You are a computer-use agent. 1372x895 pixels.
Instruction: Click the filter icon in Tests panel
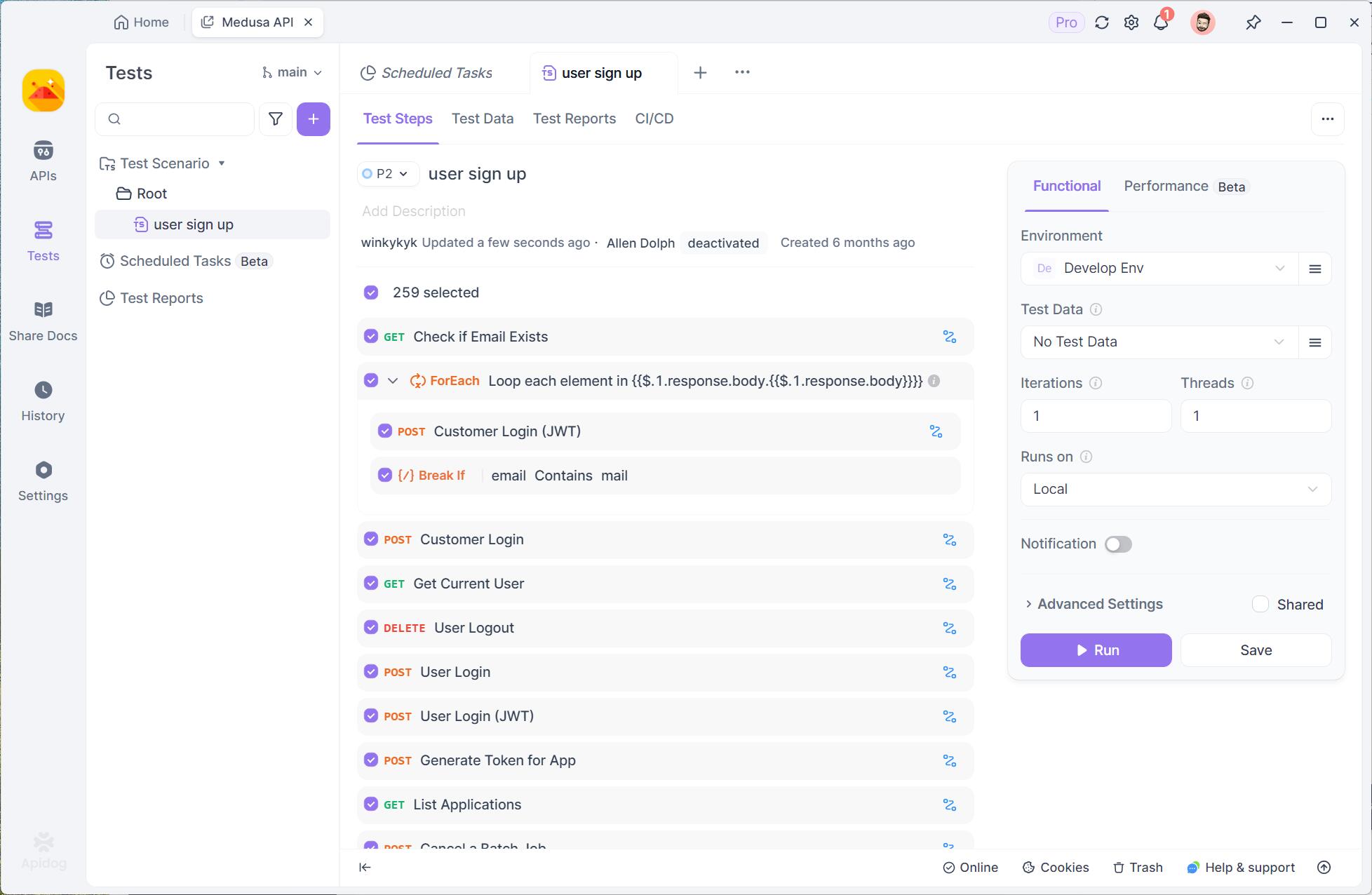coord(275,118)
